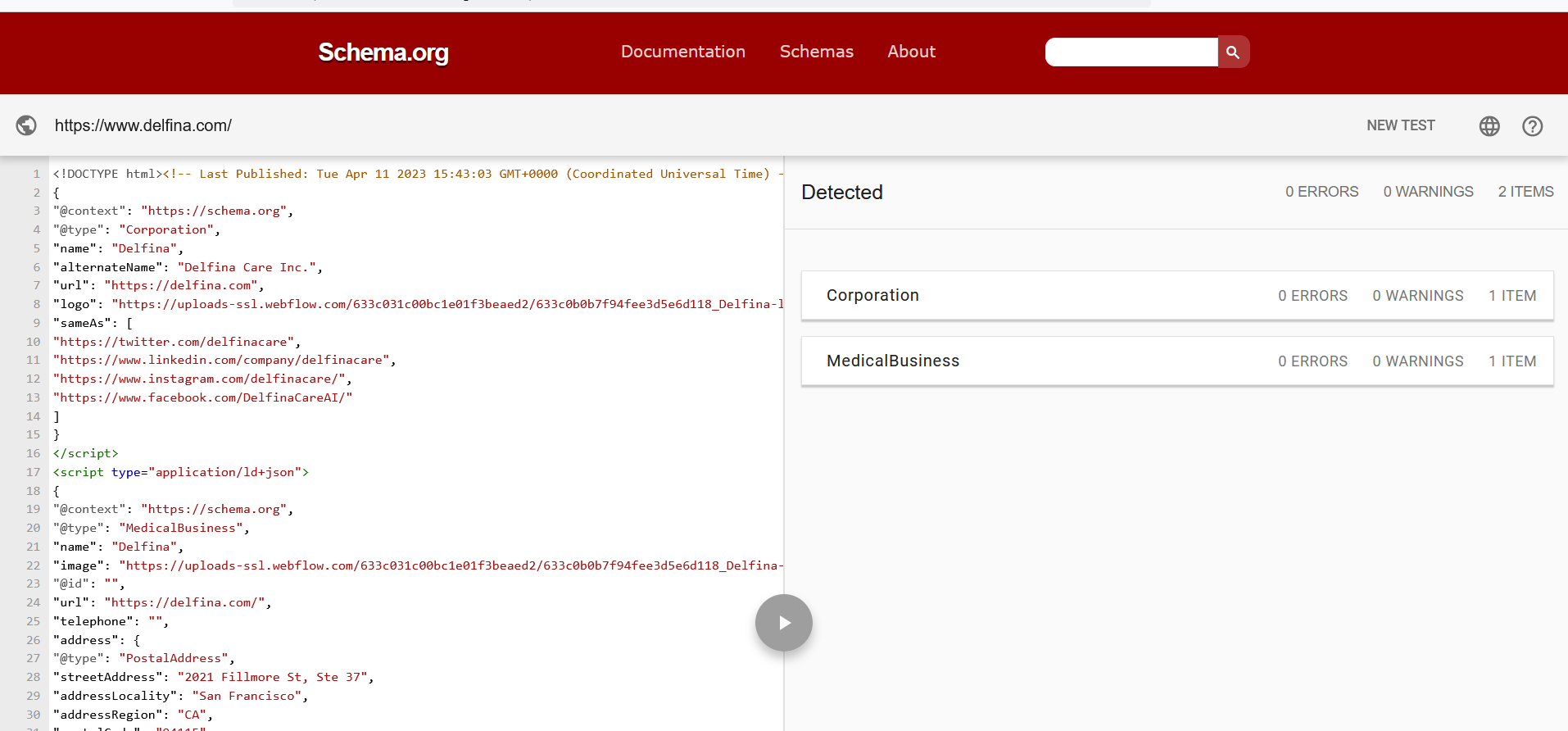Click the Detected heading
Image resolution: width=1568 pixels, height=731 pixels.
pos(842,192)
